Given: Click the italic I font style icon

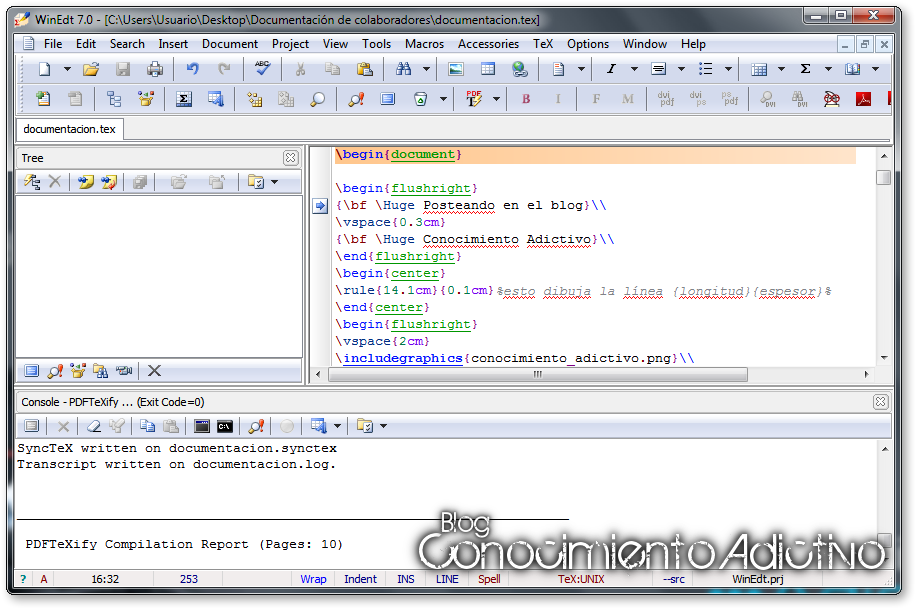Looking at the screenshot, I should 611,69.
